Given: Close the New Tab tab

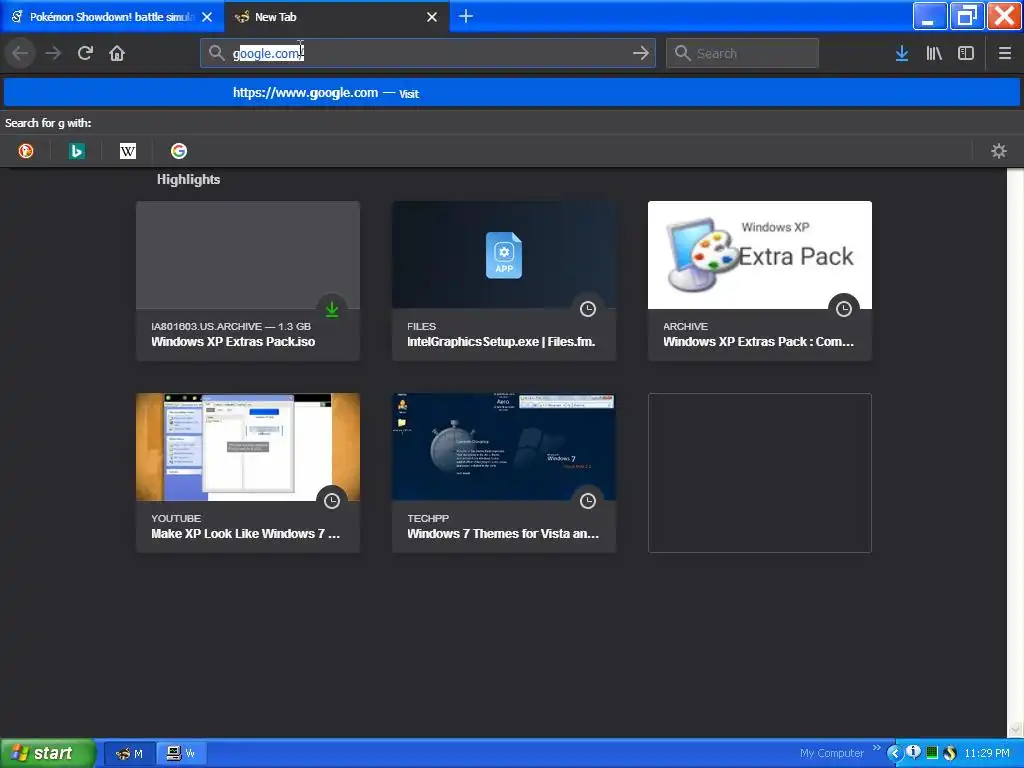Looking at the screenshot, I should point(432,17).
